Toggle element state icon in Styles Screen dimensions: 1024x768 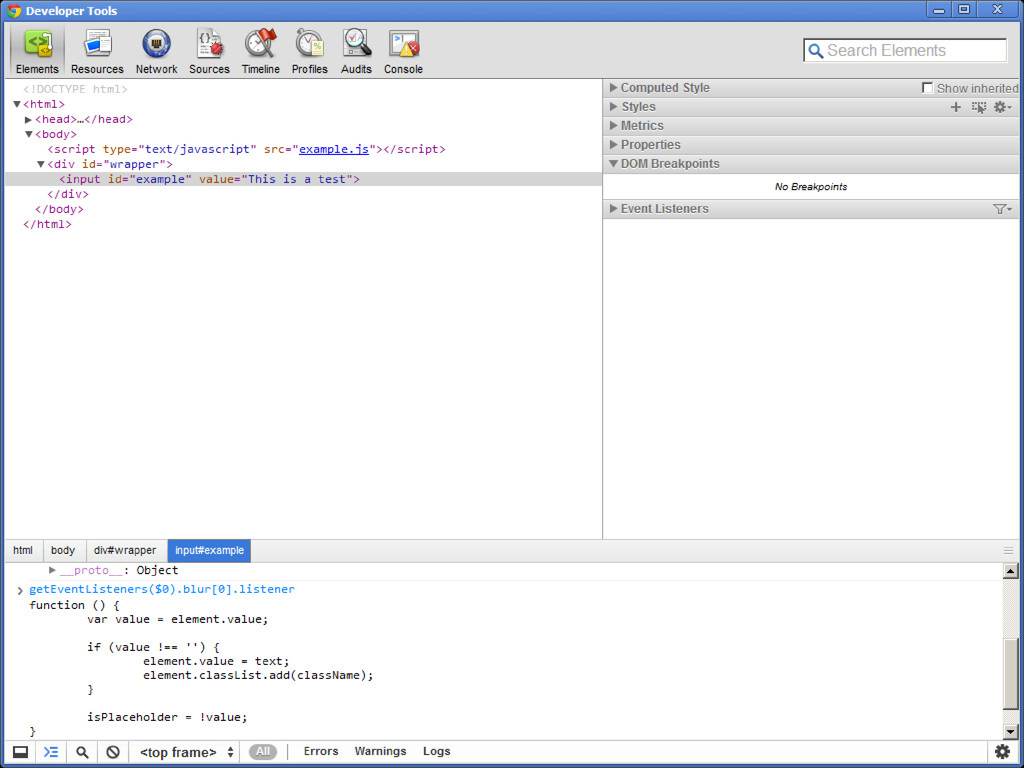pyautogui.click(x=979, y=107)
